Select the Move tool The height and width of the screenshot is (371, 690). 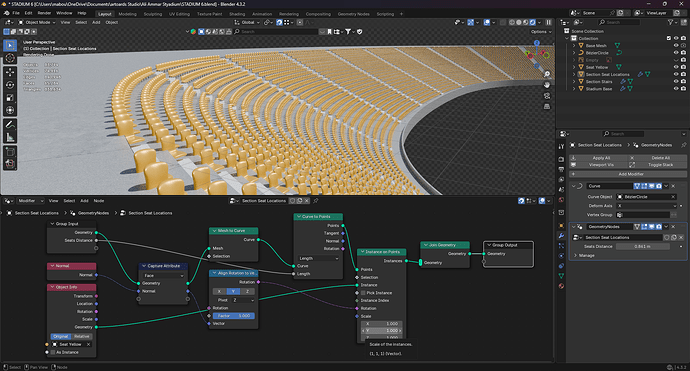pos(10,72)
